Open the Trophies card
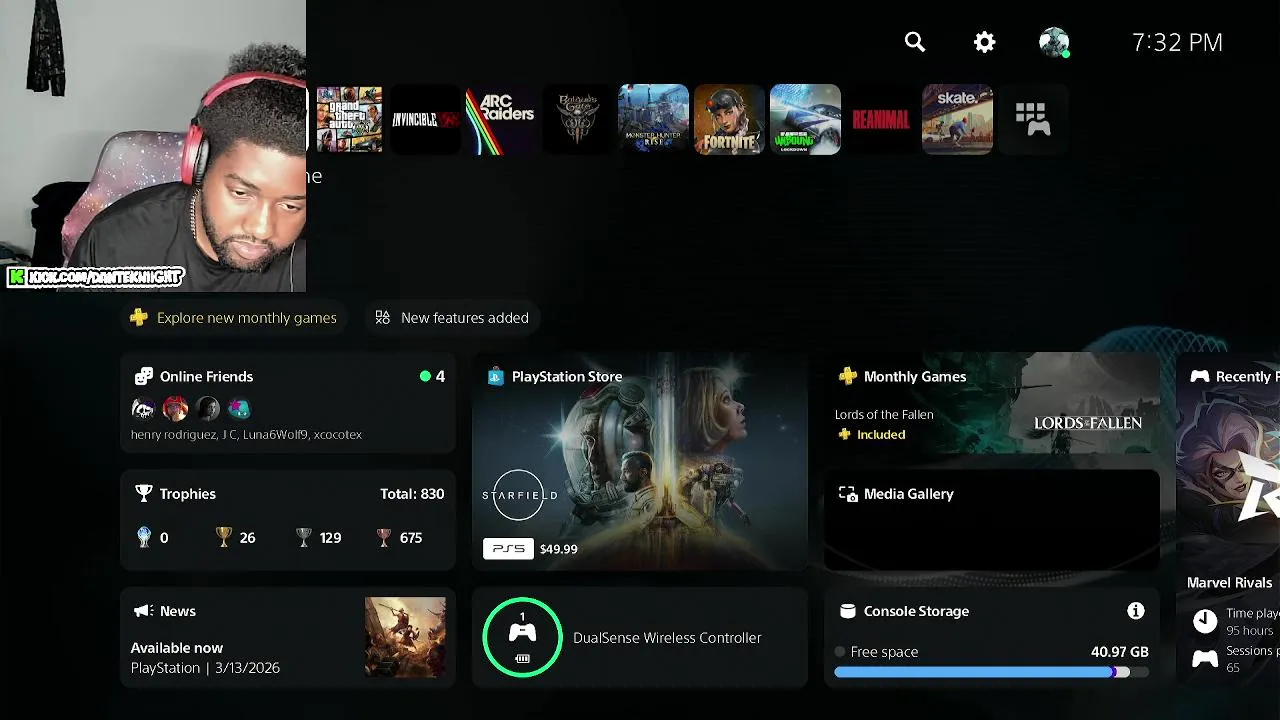Image resolution: width=1280 pixels, height=720 pixels. [x=288, y=520]
